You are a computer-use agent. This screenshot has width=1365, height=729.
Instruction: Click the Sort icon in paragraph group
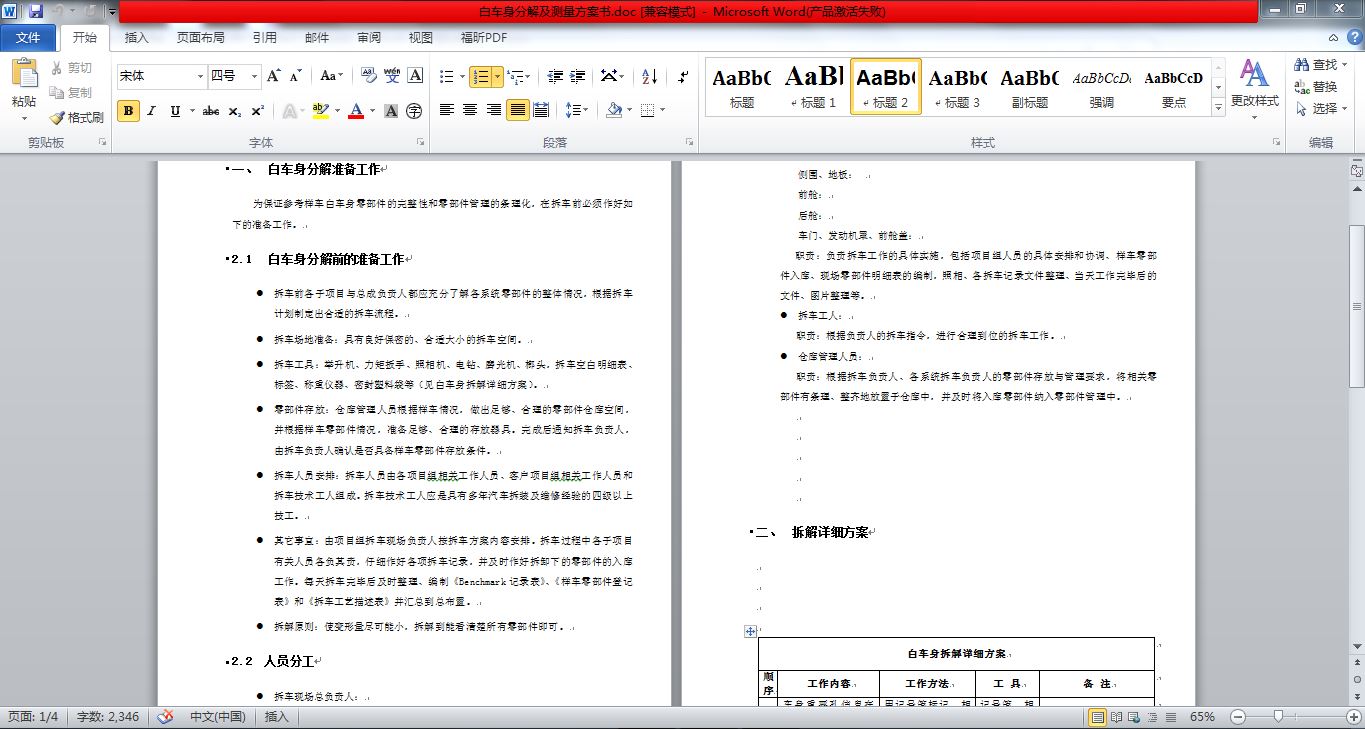[649, 76]
